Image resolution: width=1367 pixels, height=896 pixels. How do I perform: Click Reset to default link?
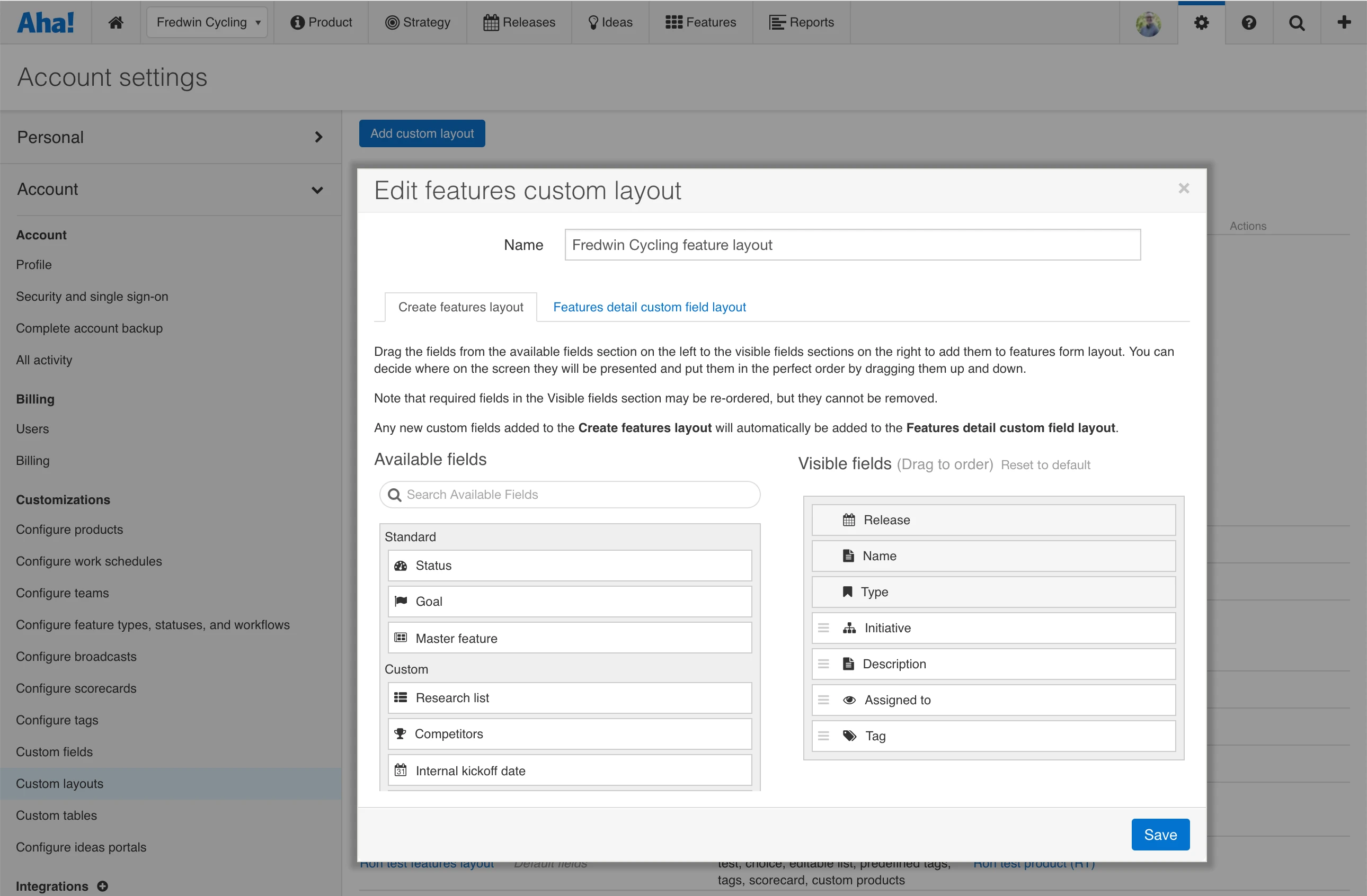(x=1045, y=464)
